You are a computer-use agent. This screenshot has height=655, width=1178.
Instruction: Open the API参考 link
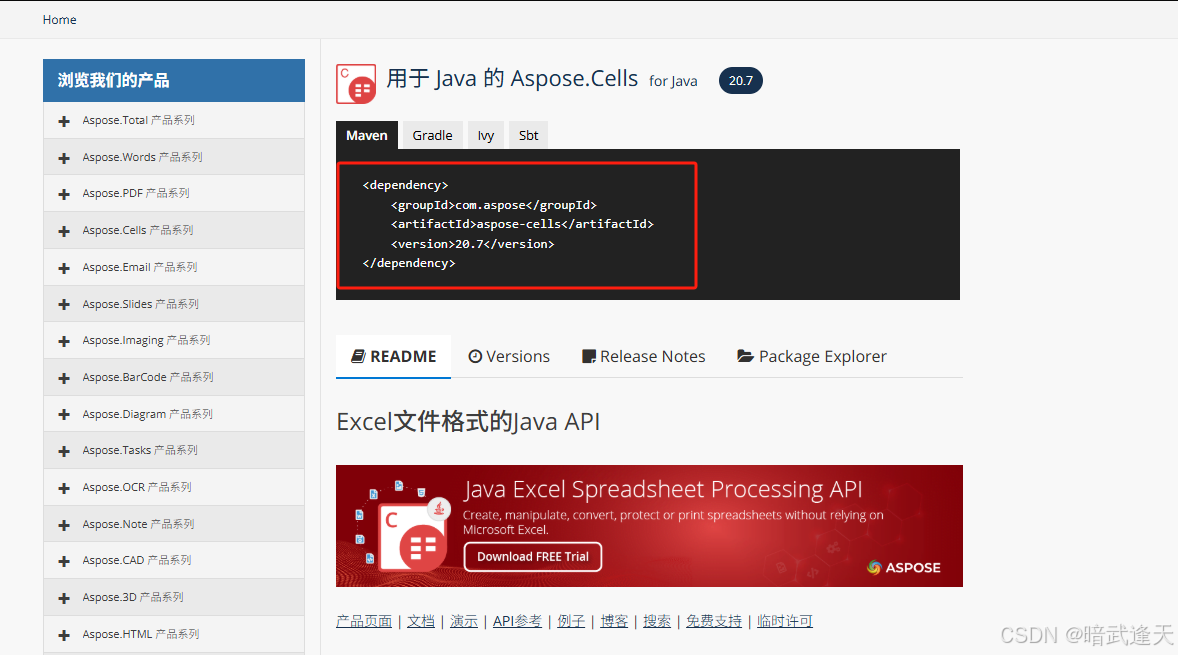[x=517, y=621]
